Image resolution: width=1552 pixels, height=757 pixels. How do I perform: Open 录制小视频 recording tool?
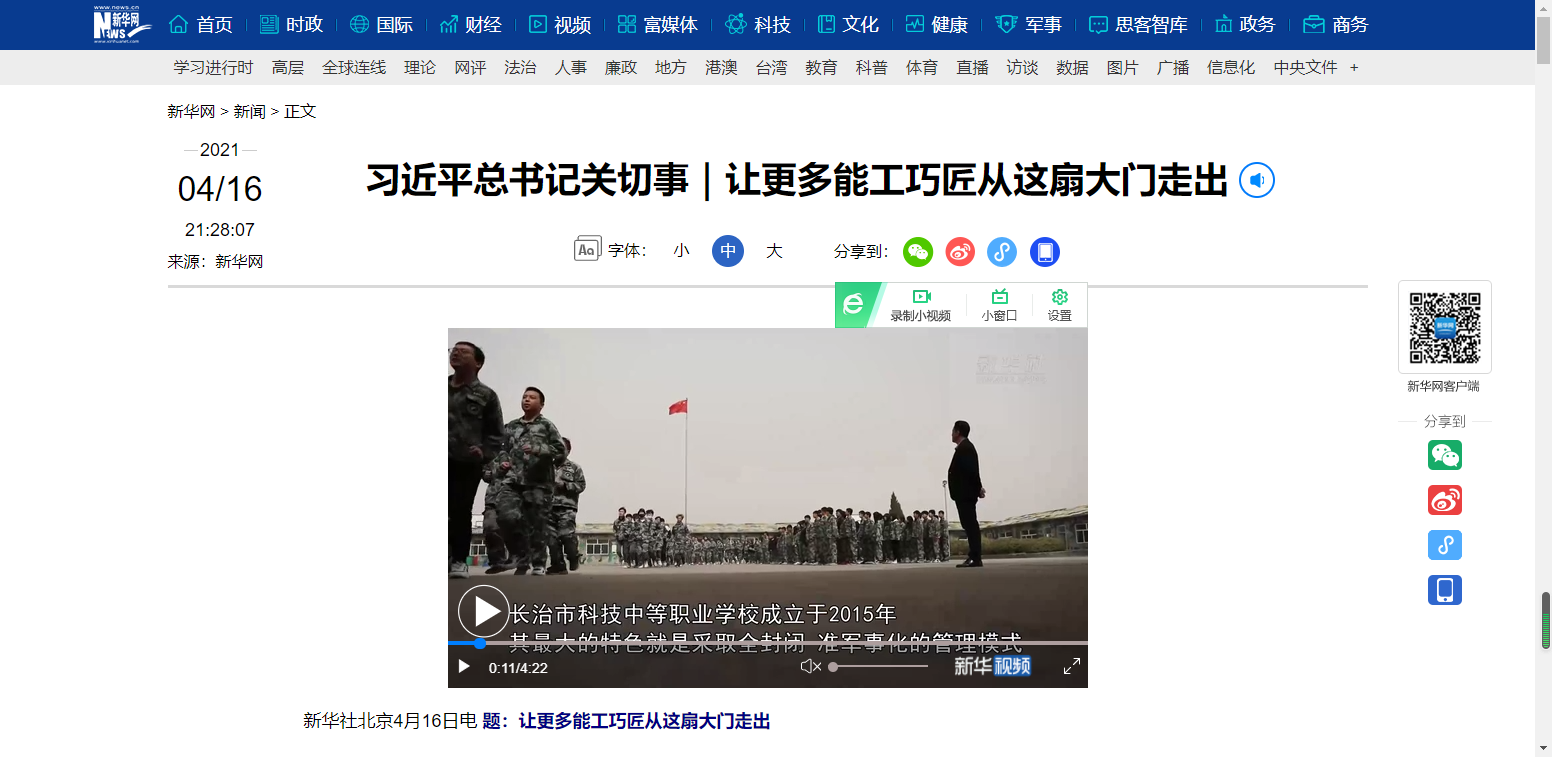[x=921, y=305]
